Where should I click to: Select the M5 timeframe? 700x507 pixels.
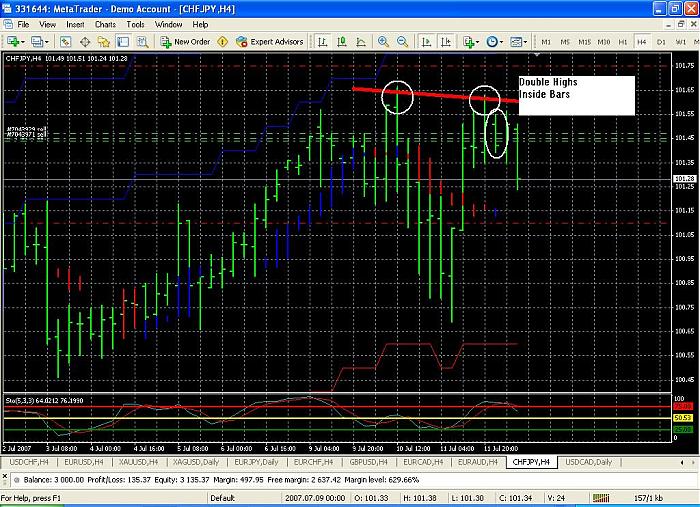click(x=565, y=42)
